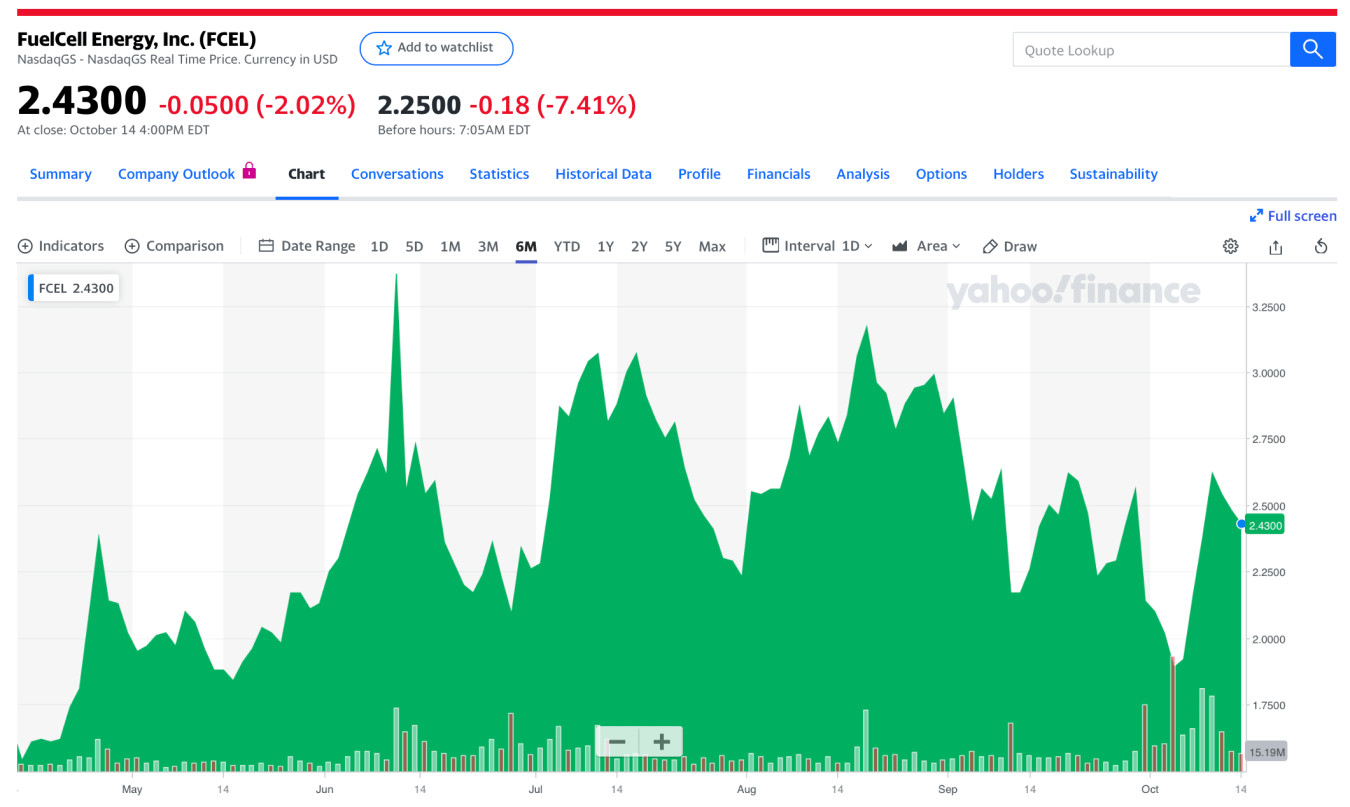Select the Max range
The width and height of the screenshot is (1350, 807).
[712, 246]
